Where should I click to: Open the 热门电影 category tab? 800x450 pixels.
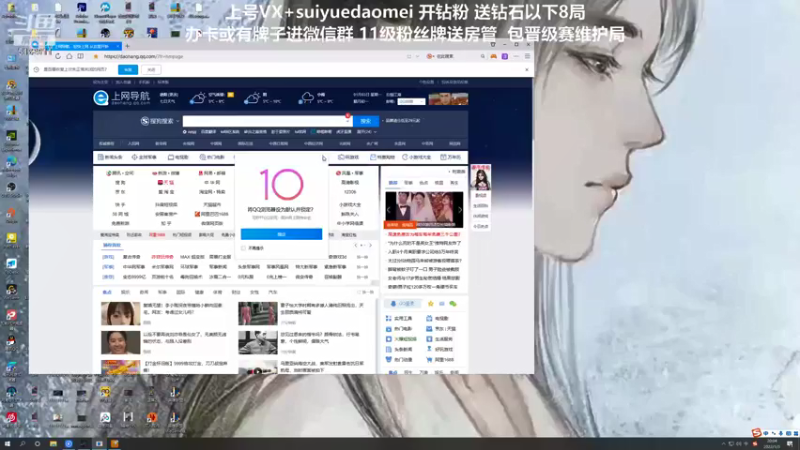[212, 157]
